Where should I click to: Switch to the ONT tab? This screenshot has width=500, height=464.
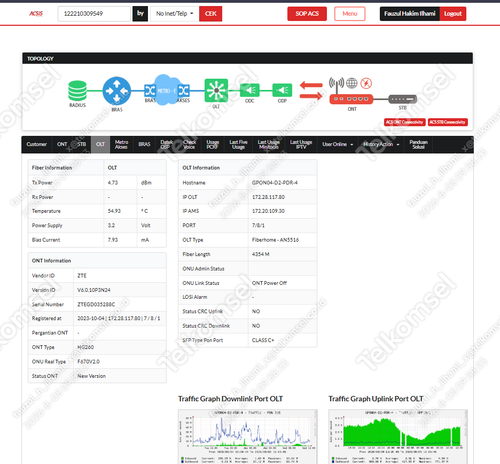62,144
